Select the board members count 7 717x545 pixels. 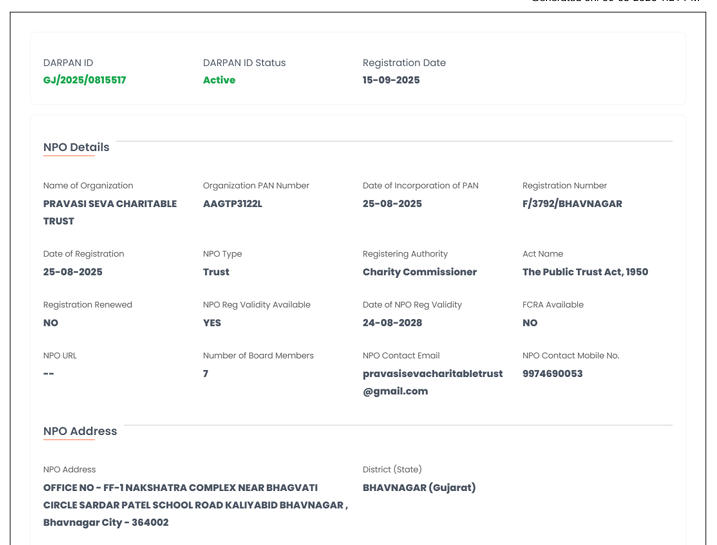coord(206,374)
